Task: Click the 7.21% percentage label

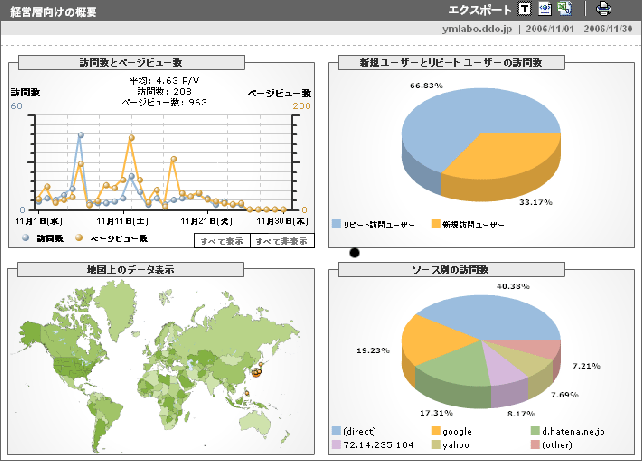Action: [586, 366]
